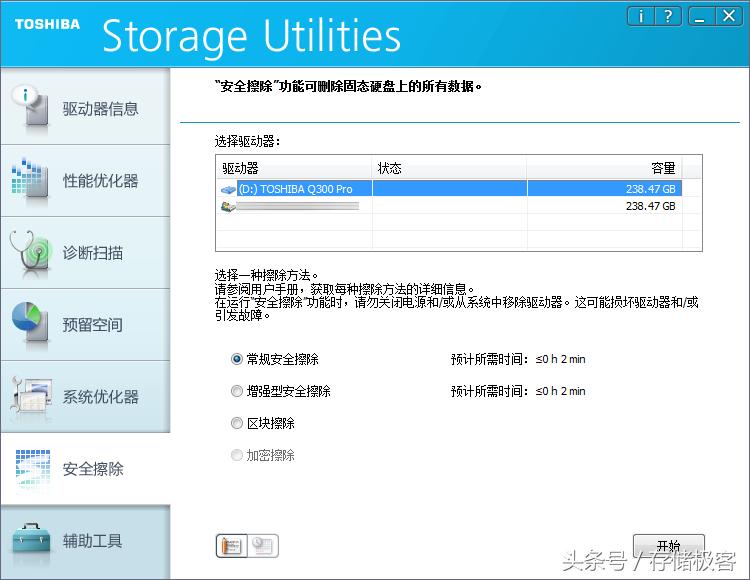Click the 系统优化器 icon in sidebar
The image size is (750, 580).
[32, 396]
